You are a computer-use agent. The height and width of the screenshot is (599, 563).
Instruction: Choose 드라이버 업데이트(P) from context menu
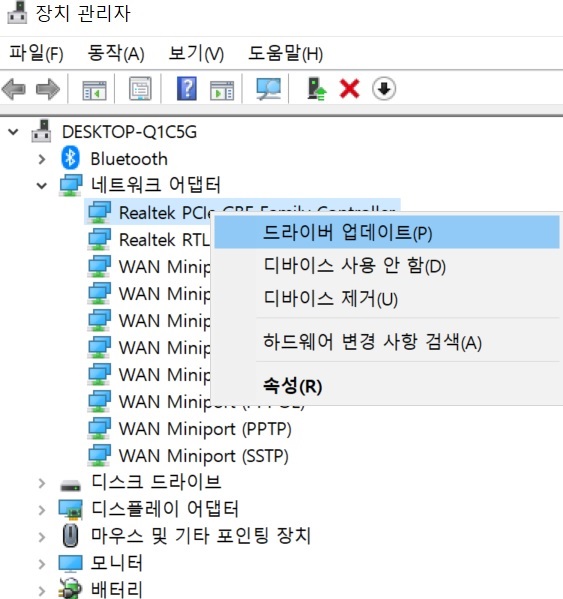point(387,232)
